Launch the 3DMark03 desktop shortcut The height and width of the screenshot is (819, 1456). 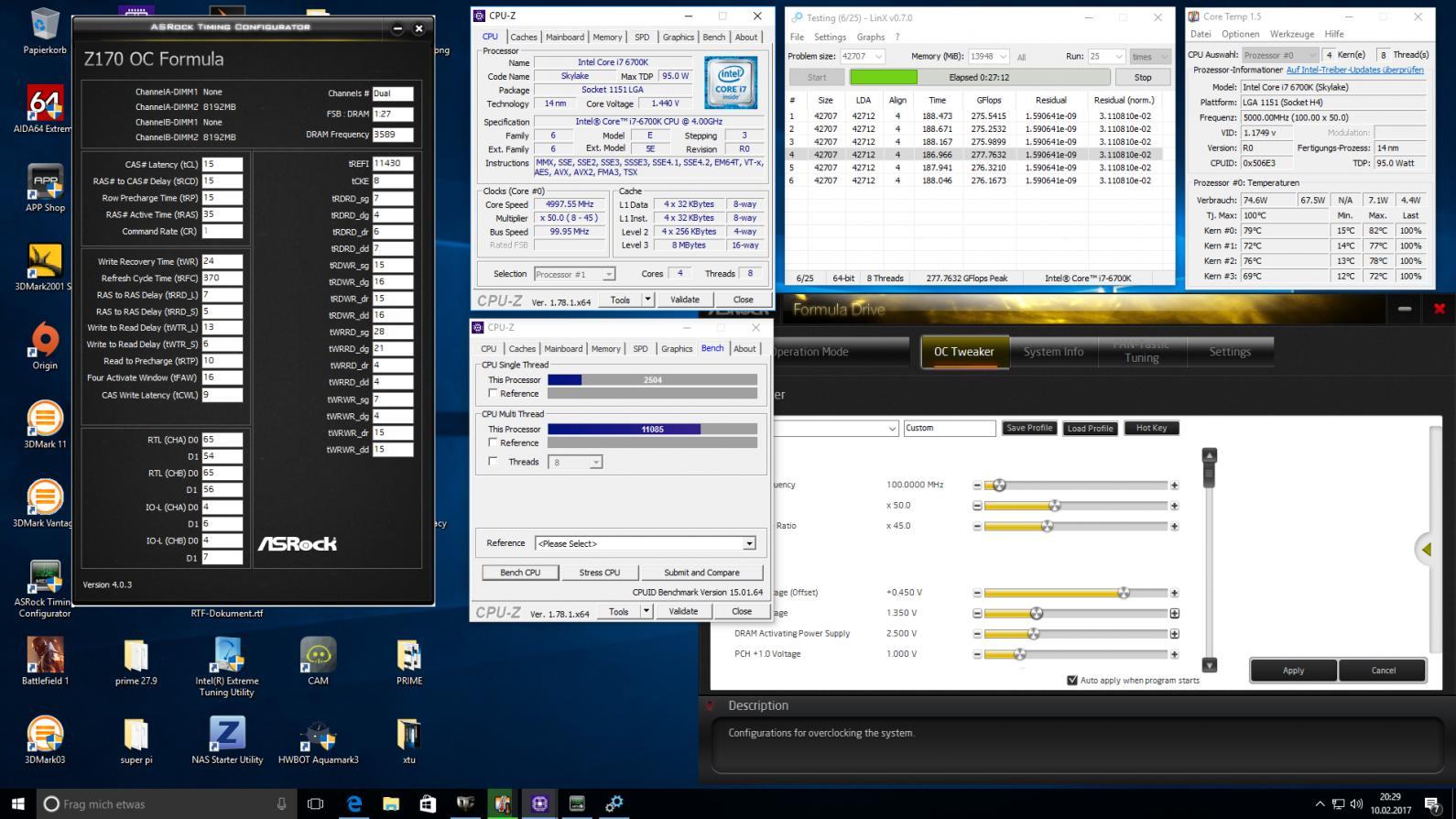(45, 739)
